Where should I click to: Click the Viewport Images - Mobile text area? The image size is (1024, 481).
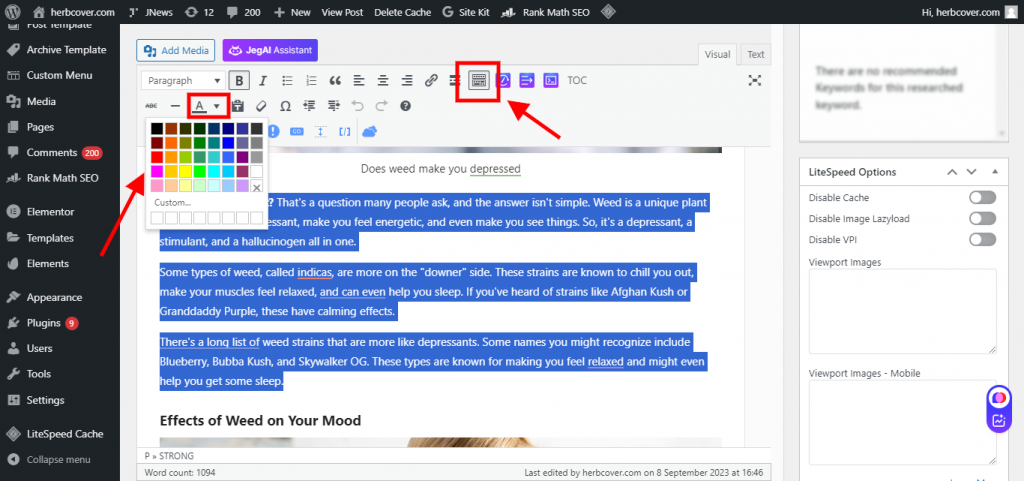tap(903, 422)
